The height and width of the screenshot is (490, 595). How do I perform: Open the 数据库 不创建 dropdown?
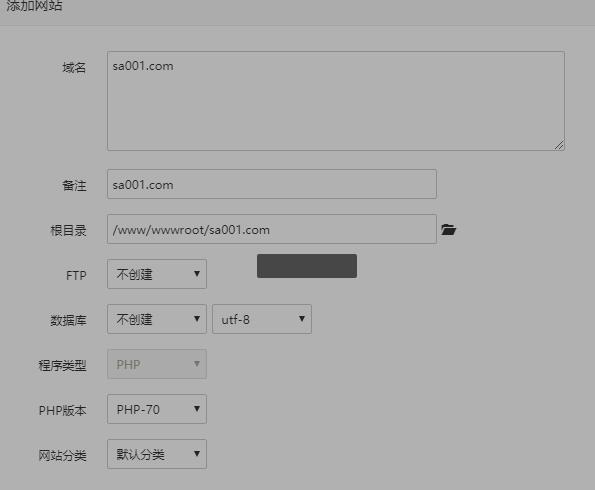[157, 319]
